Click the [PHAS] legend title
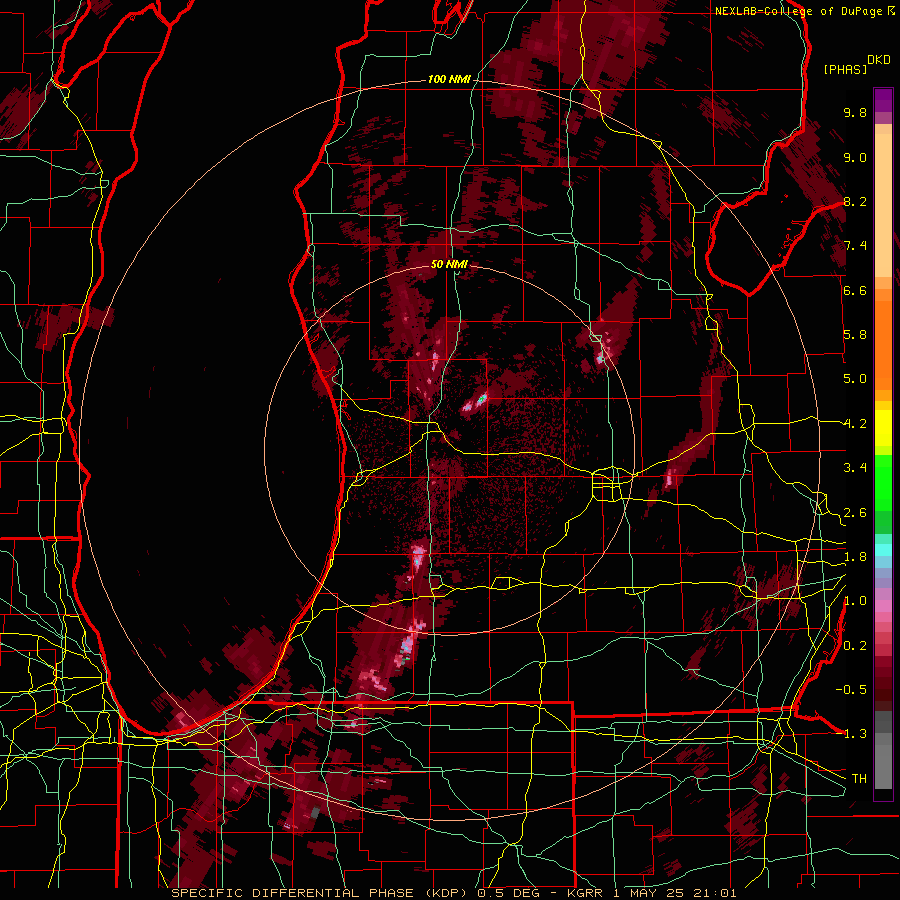This screenshot has width=900, height=900. point(845,69)
